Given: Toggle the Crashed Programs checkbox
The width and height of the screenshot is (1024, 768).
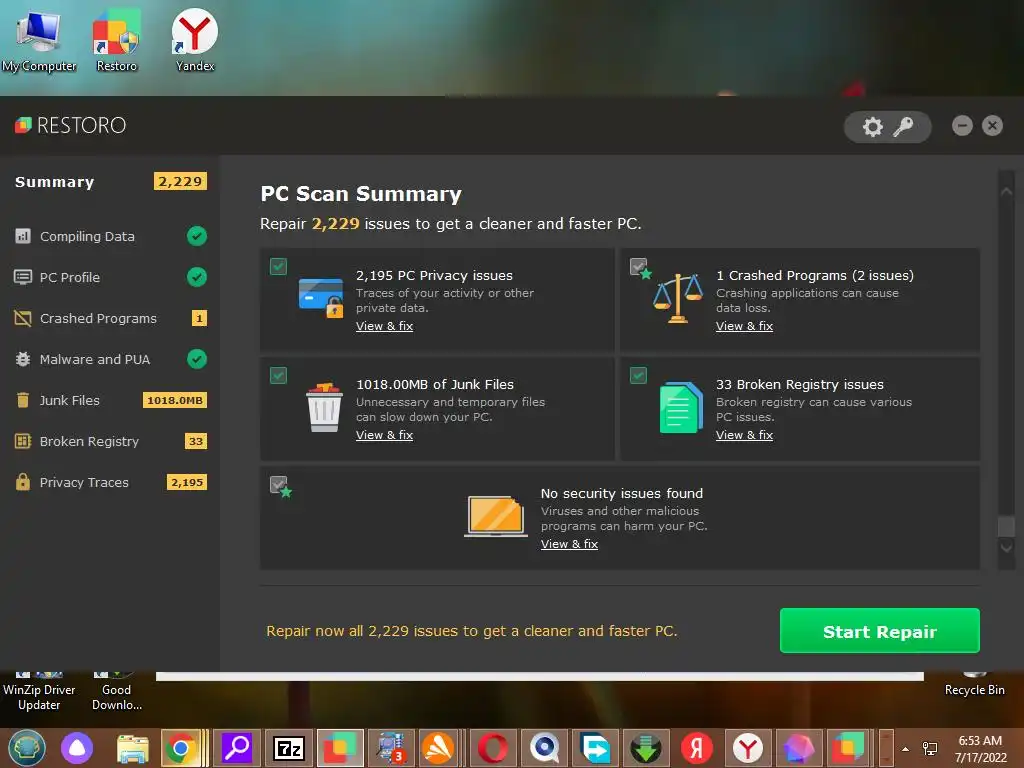Looking at the screenshot, I should click(x=638, y=266).
